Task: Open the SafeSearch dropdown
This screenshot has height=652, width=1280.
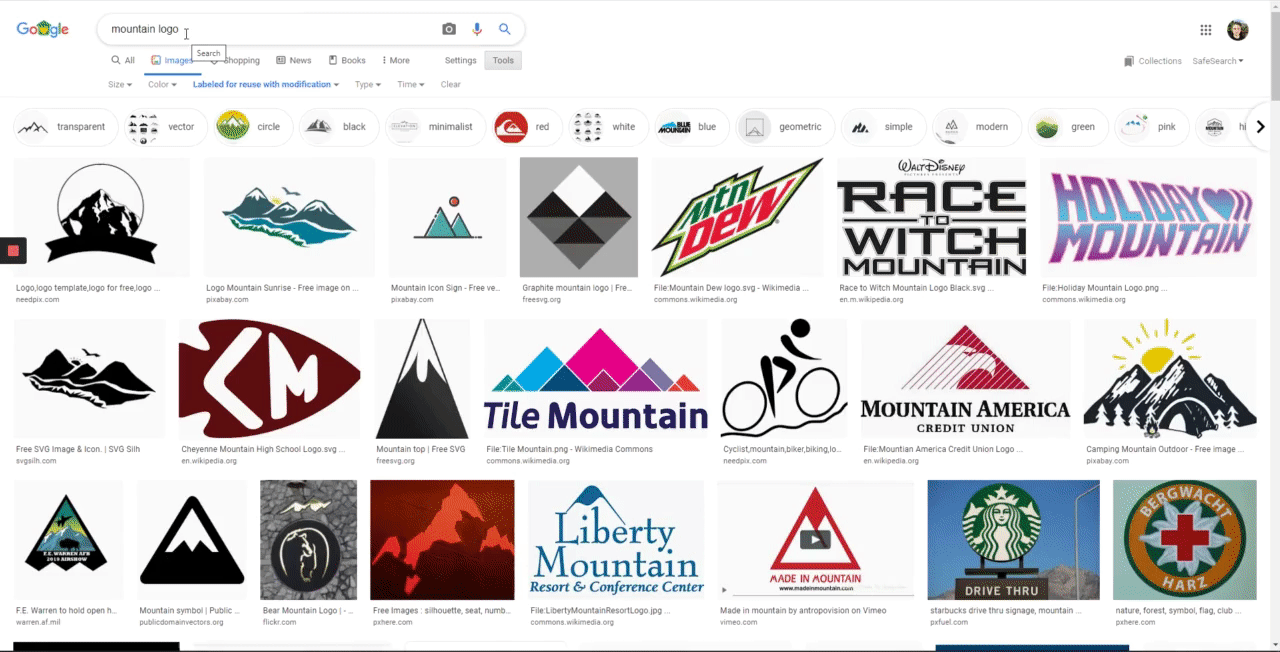Action: click(x=1218, y=61)
